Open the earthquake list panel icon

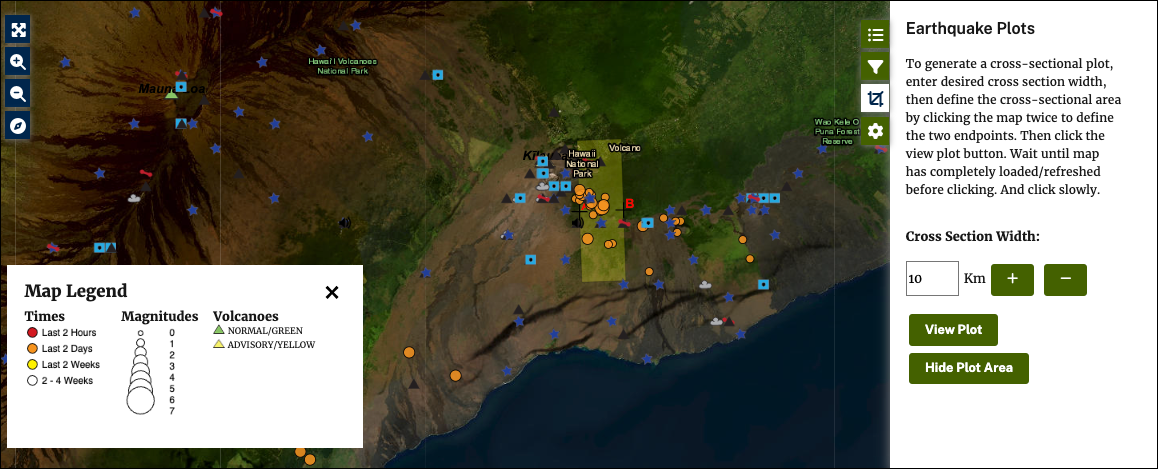coord(875,35)
